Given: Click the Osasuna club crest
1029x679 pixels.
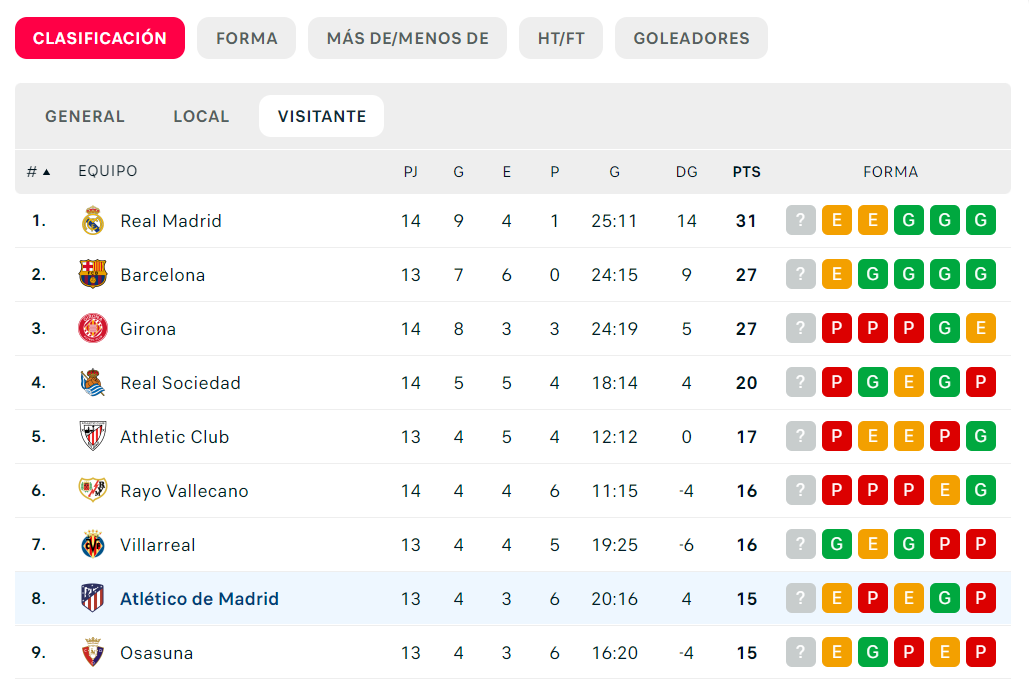Looking at the screenshot, I should tap(92, 652).
